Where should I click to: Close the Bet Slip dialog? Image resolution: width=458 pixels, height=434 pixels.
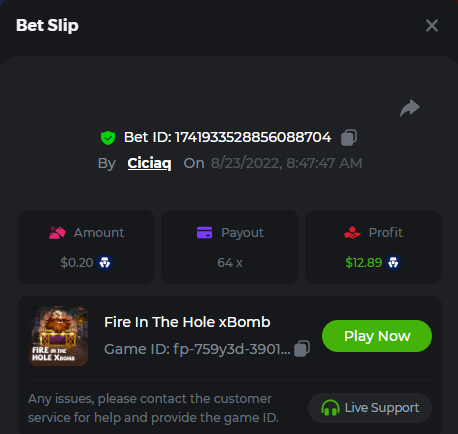[x=432, y=25]
